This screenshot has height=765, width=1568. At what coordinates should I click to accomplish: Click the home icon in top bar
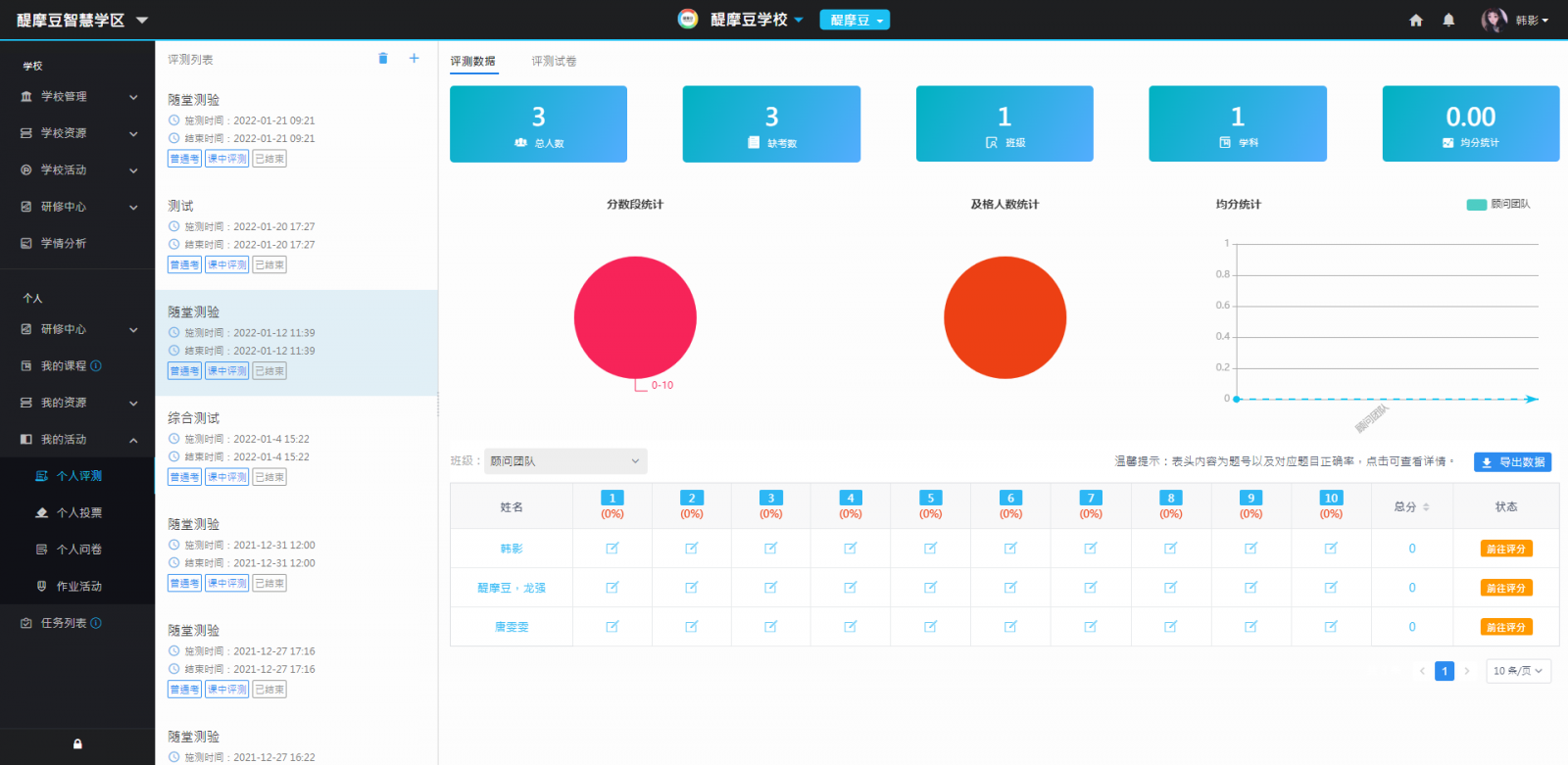[x=1415, y=21]
